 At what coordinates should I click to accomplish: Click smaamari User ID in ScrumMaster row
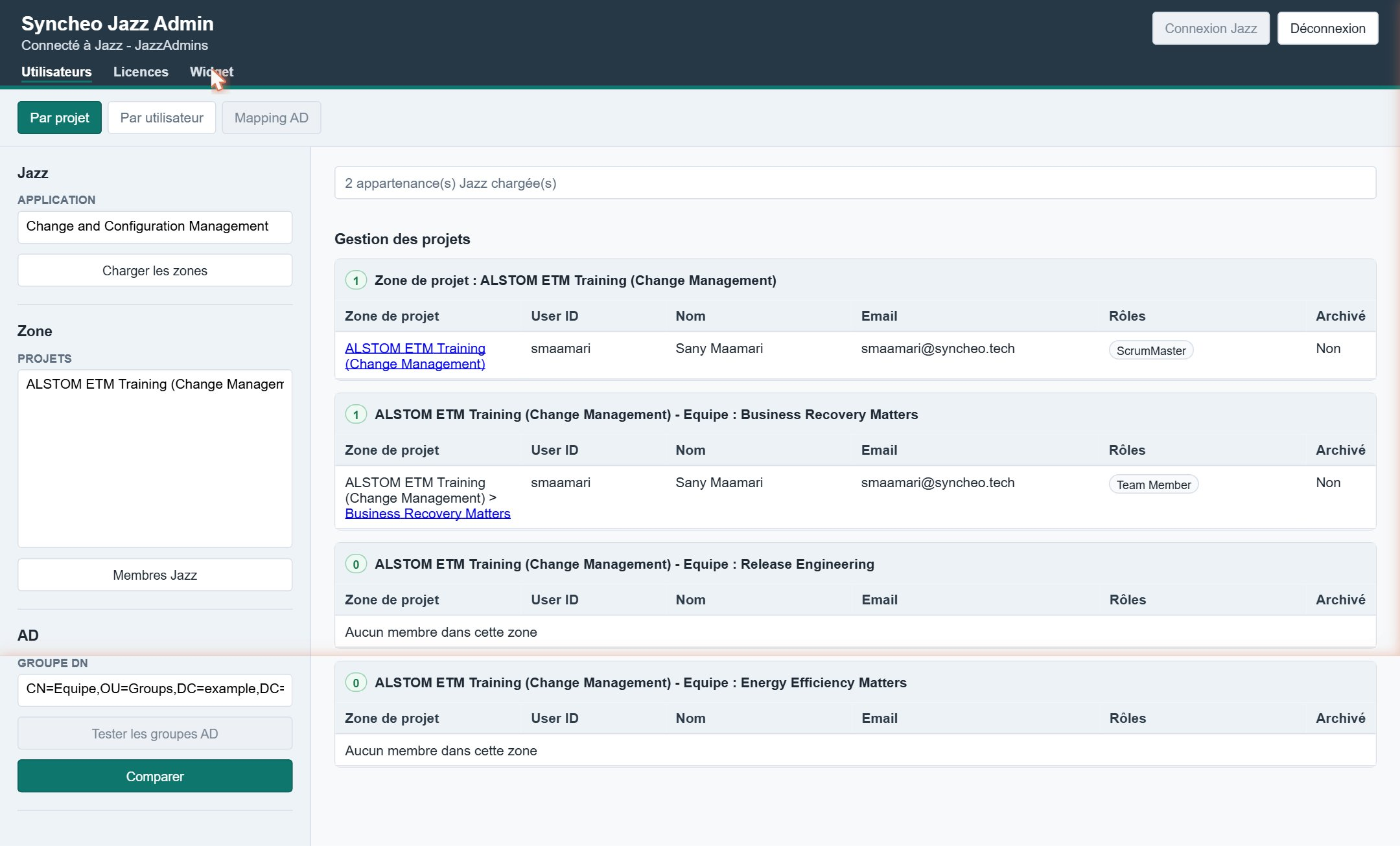(x=561, y=349)
